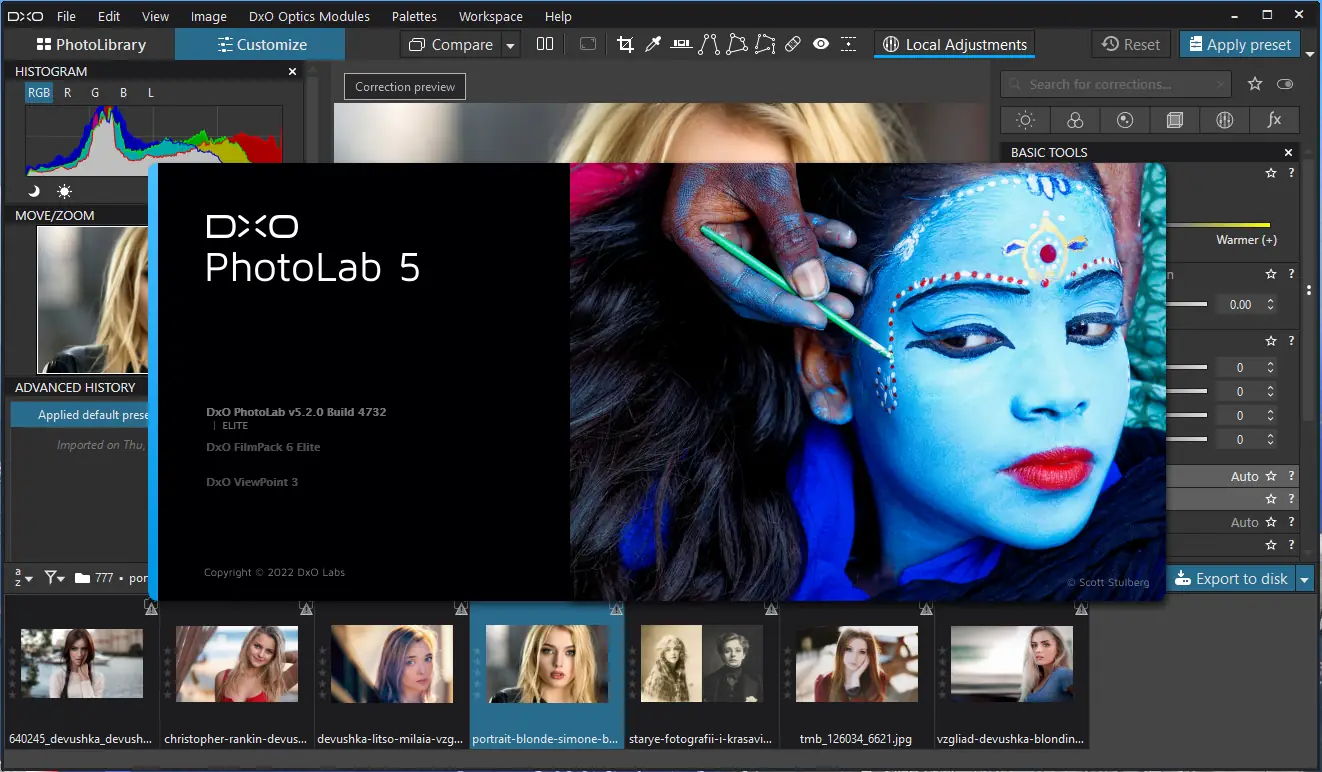This screenshot has width=1322, height=772.
Task: Expand the Export to disk dropdown arrow
Action: (1304, 579)
